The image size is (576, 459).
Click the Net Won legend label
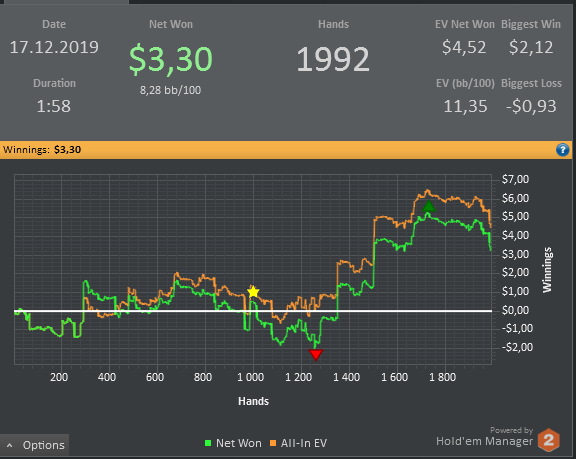pos(239,443)
